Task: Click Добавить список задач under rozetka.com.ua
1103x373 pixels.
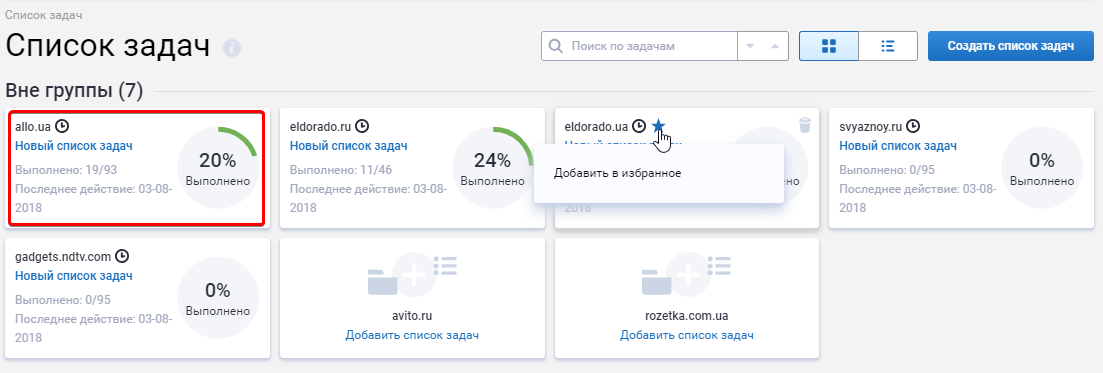Action: [687, 335]
